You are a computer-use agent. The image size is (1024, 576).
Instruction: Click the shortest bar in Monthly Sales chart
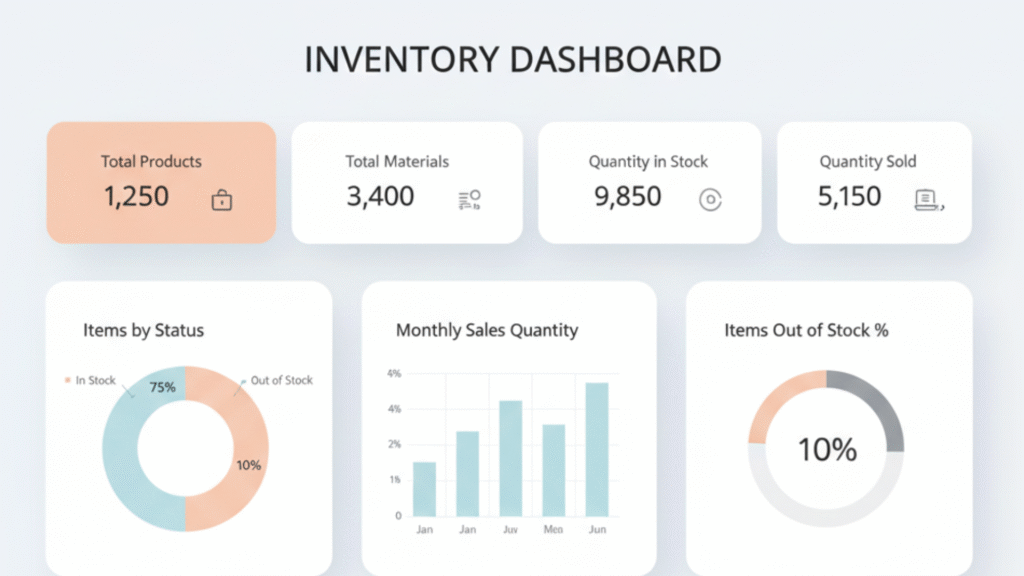(x=424, y=489)
